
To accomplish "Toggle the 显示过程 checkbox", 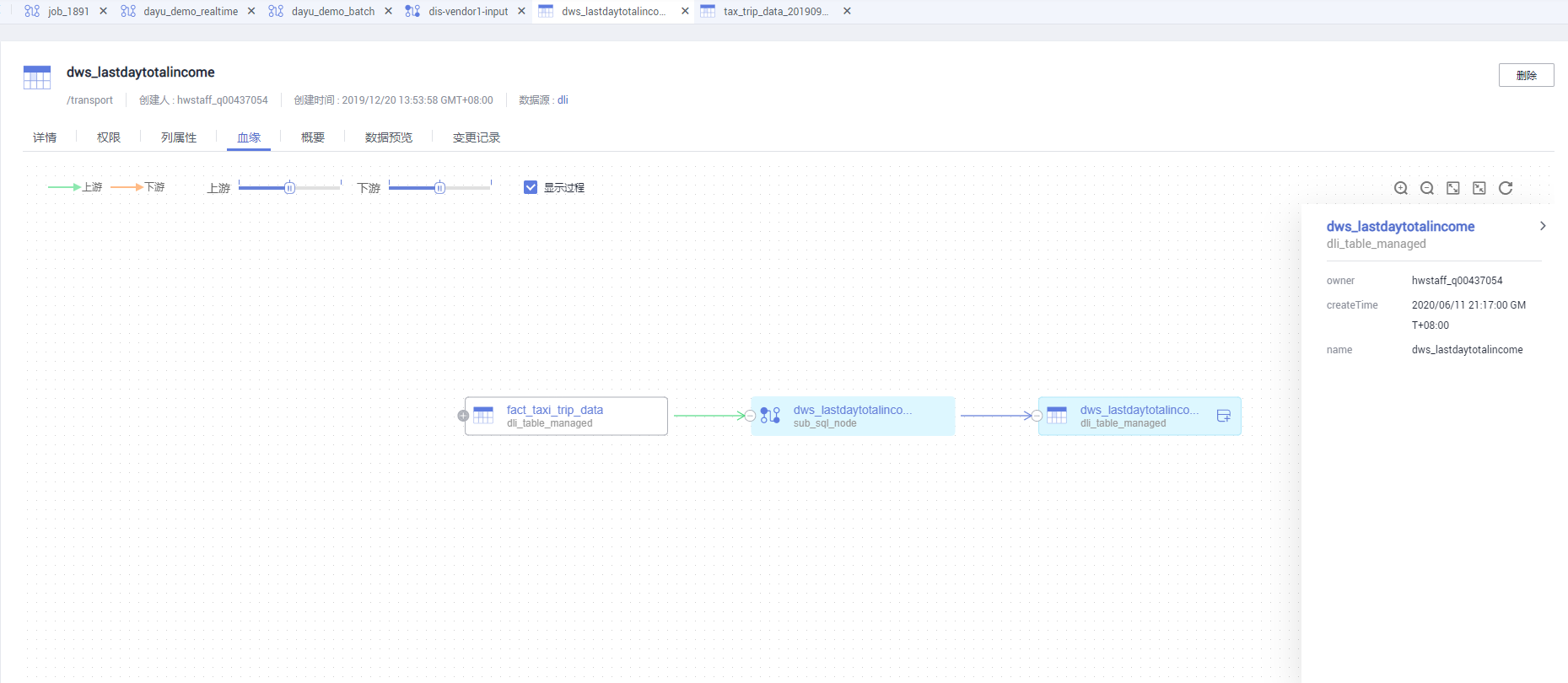I will pos(531,187).
